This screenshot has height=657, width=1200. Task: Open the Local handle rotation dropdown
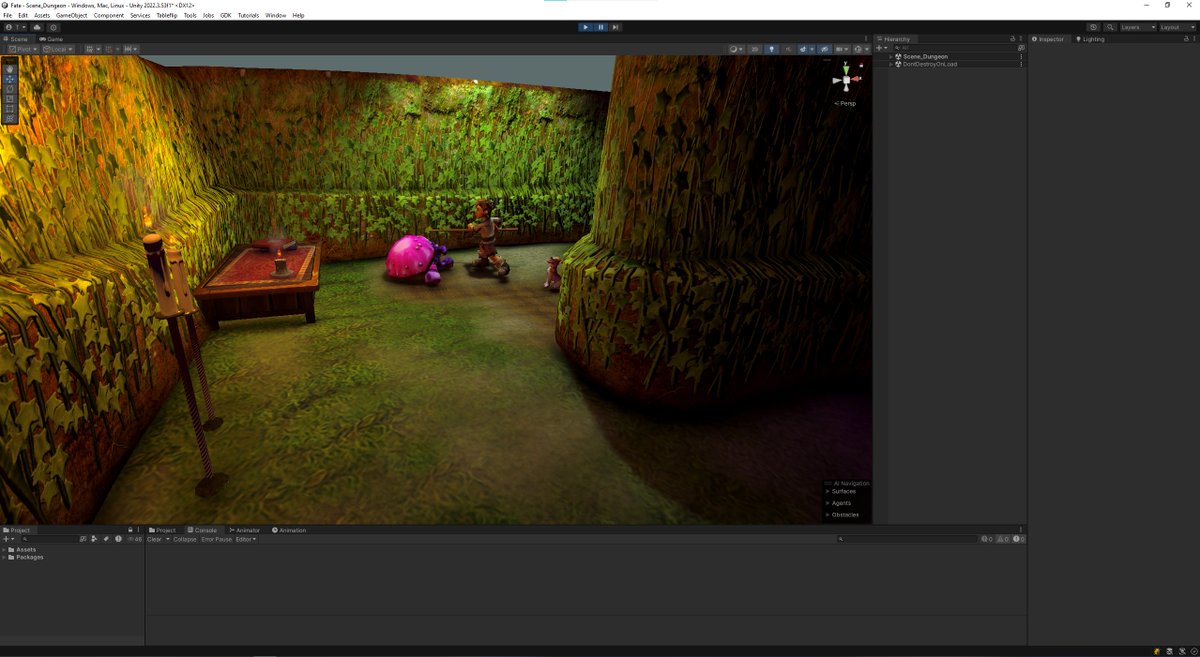58,49
